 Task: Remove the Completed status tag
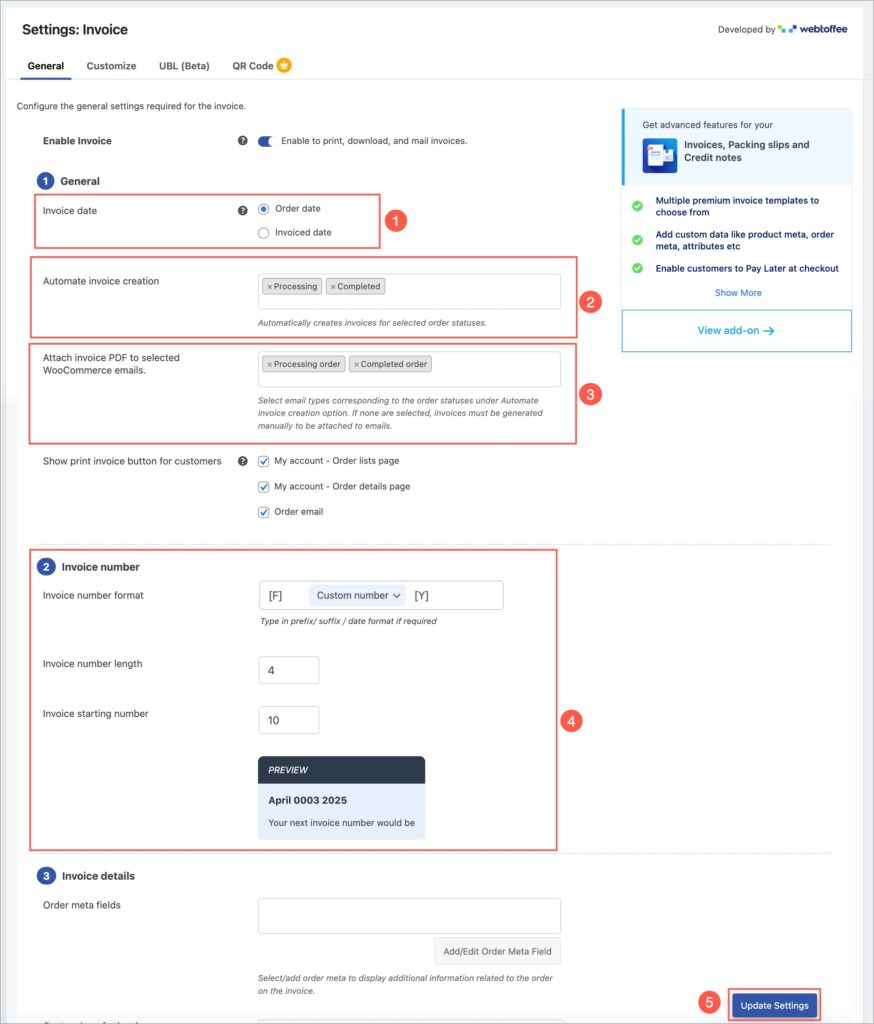coord(332,287)
